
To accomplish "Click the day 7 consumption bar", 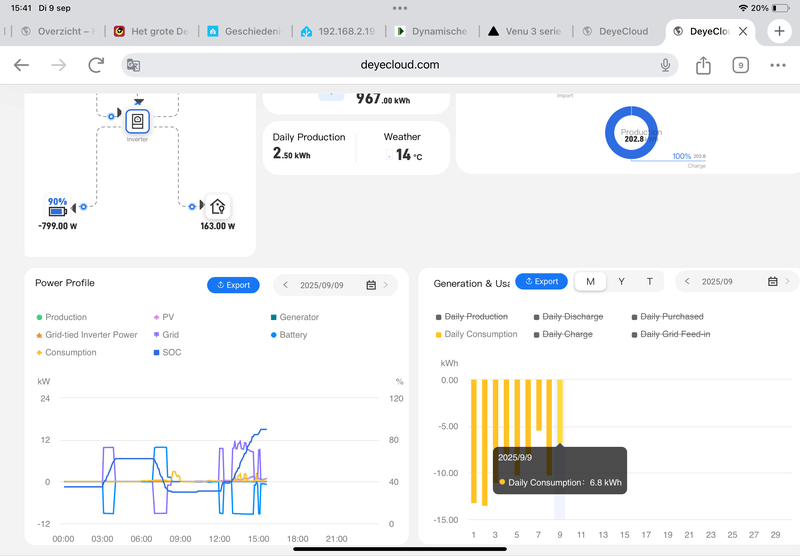I will click(x=539, y=405).
